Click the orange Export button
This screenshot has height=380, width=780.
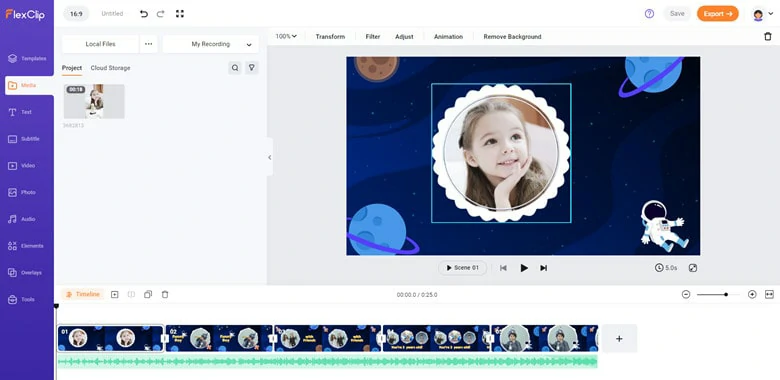[x=718, y=14]
